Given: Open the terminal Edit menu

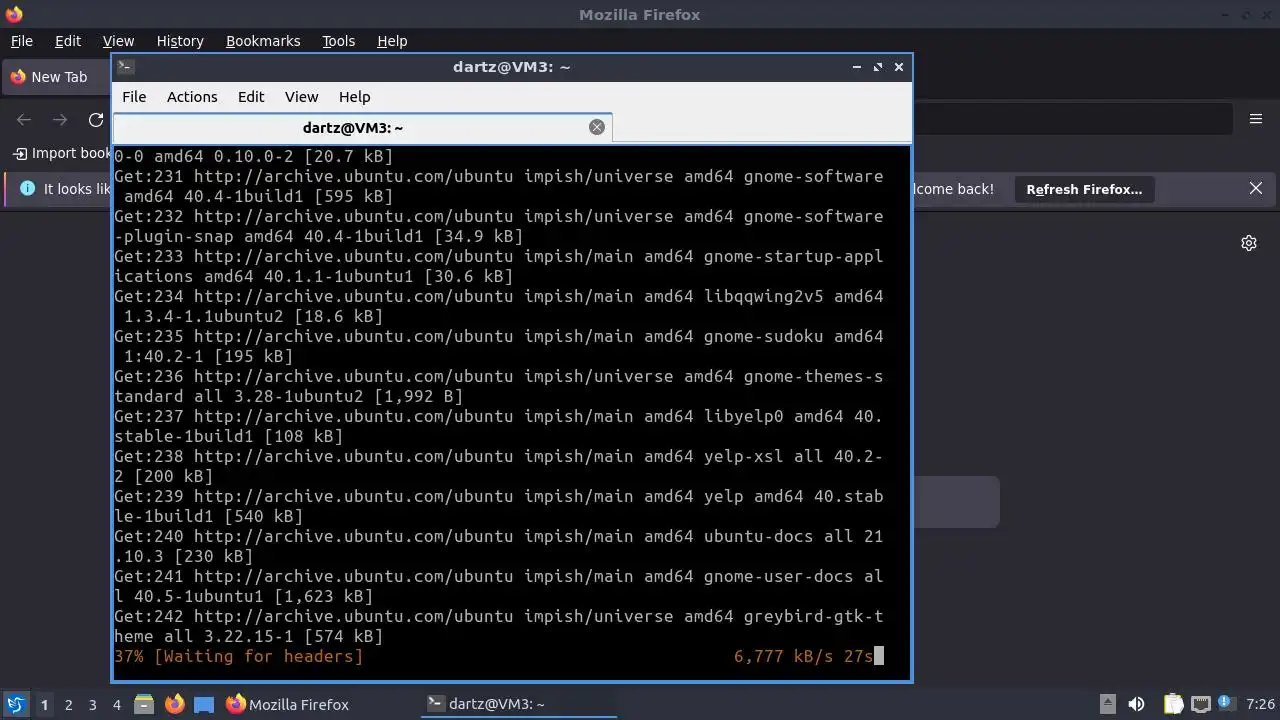Looking at the screenshot, I should click(251, 97).
